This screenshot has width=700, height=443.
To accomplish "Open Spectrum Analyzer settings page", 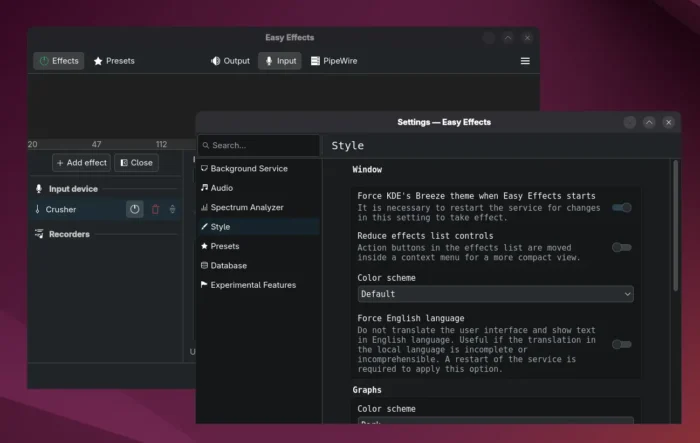I will 247,207.
